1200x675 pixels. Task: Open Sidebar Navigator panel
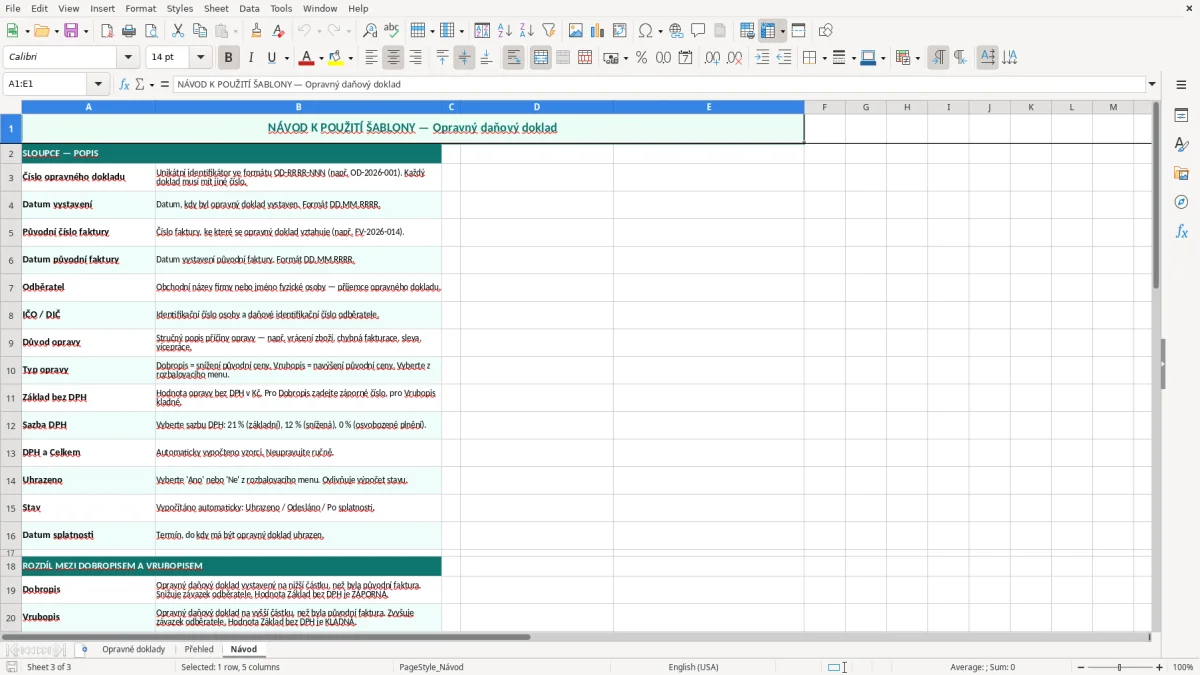coord(1181,203)
